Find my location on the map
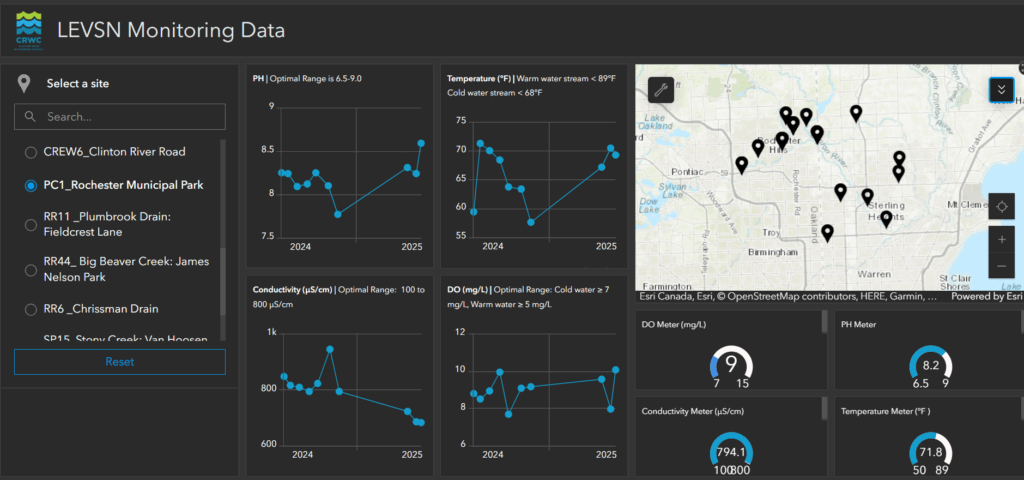Screen dimensions: 1024x480 [x=1001, y=206]
